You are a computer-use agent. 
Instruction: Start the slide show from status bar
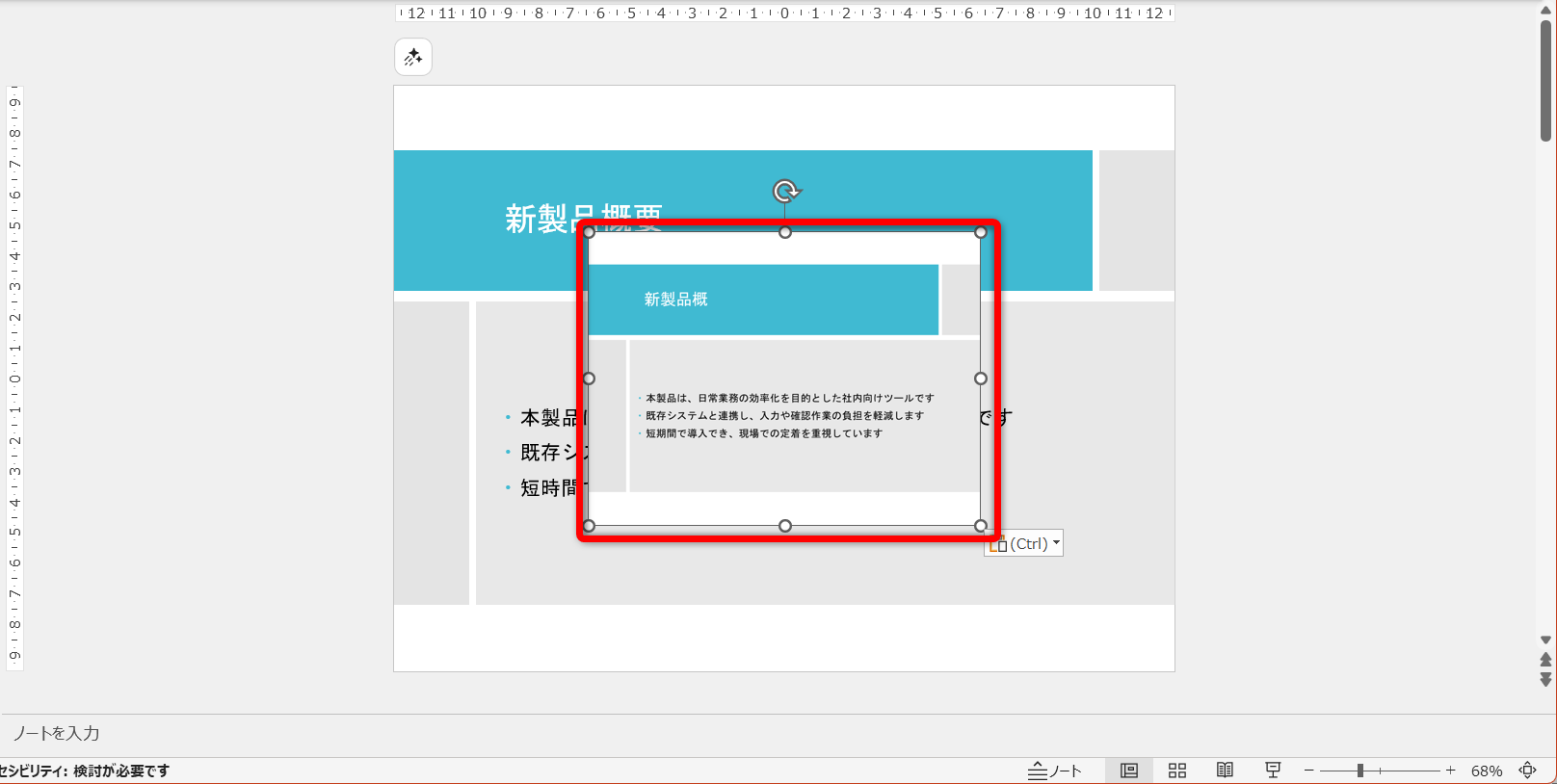coord(1273,771)
